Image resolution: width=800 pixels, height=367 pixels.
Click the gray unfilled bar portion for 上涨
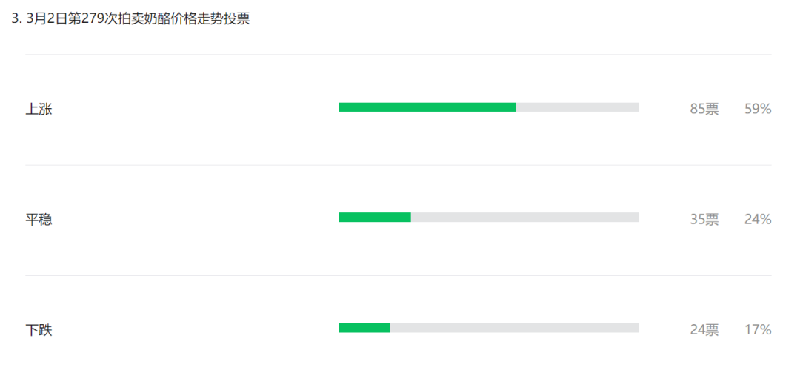[578, 107]
